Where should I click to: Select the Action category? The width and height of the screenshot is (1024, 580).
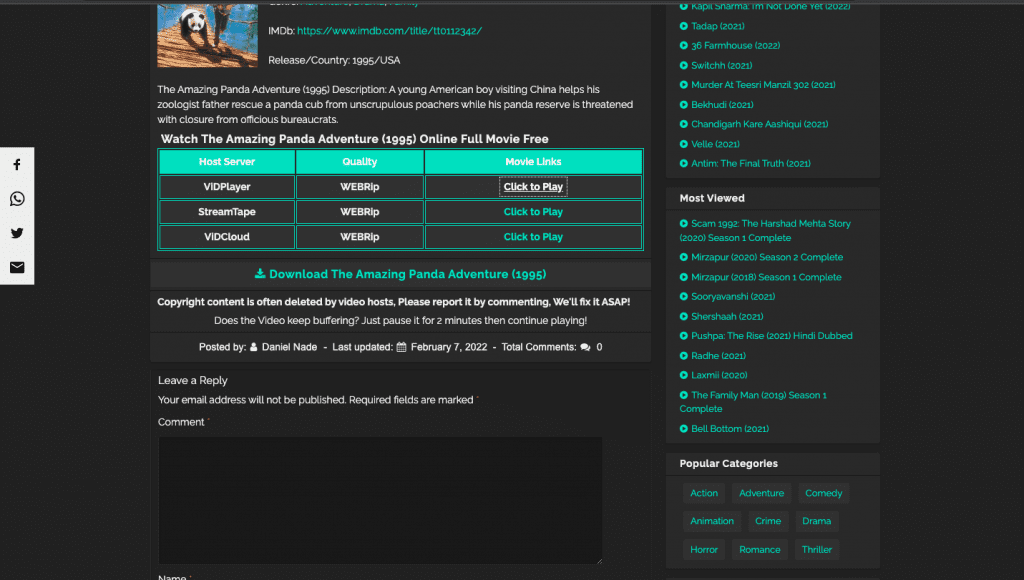click(x=703, y=492)
